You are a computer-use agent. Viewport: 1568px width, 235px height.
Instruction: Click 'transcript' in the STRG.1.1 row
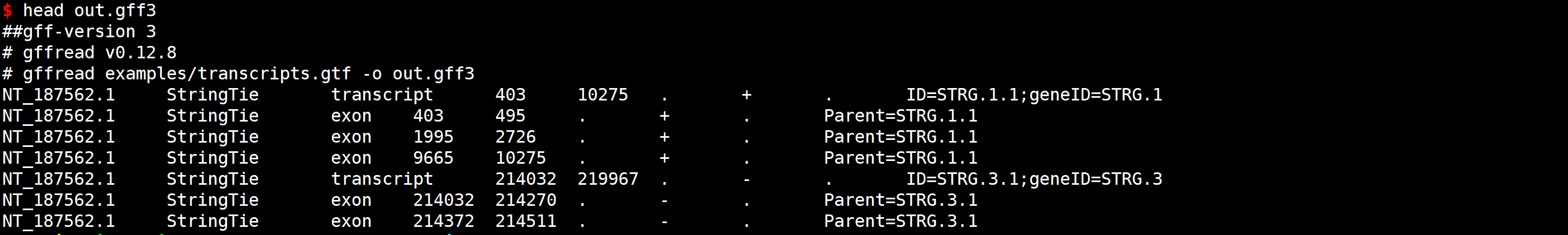pos(382,95)
